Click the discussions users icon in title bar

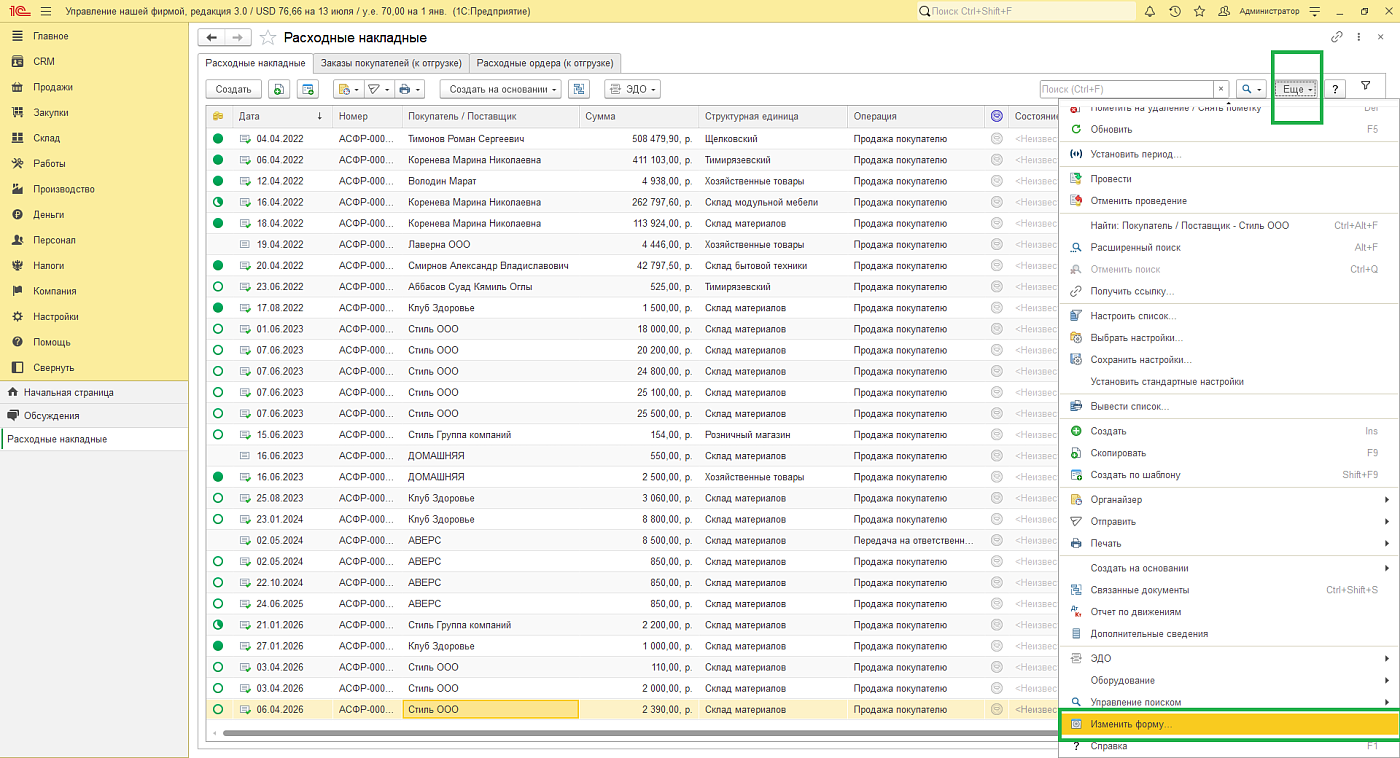(1222, 11)
